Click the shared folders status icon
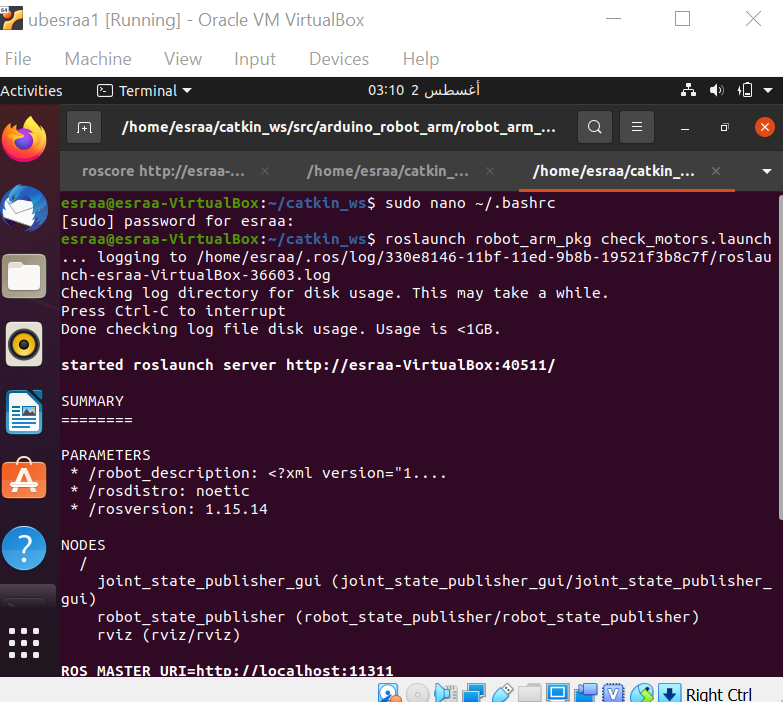The width and height of the screenshot is (783, 702). pos(529,694)
